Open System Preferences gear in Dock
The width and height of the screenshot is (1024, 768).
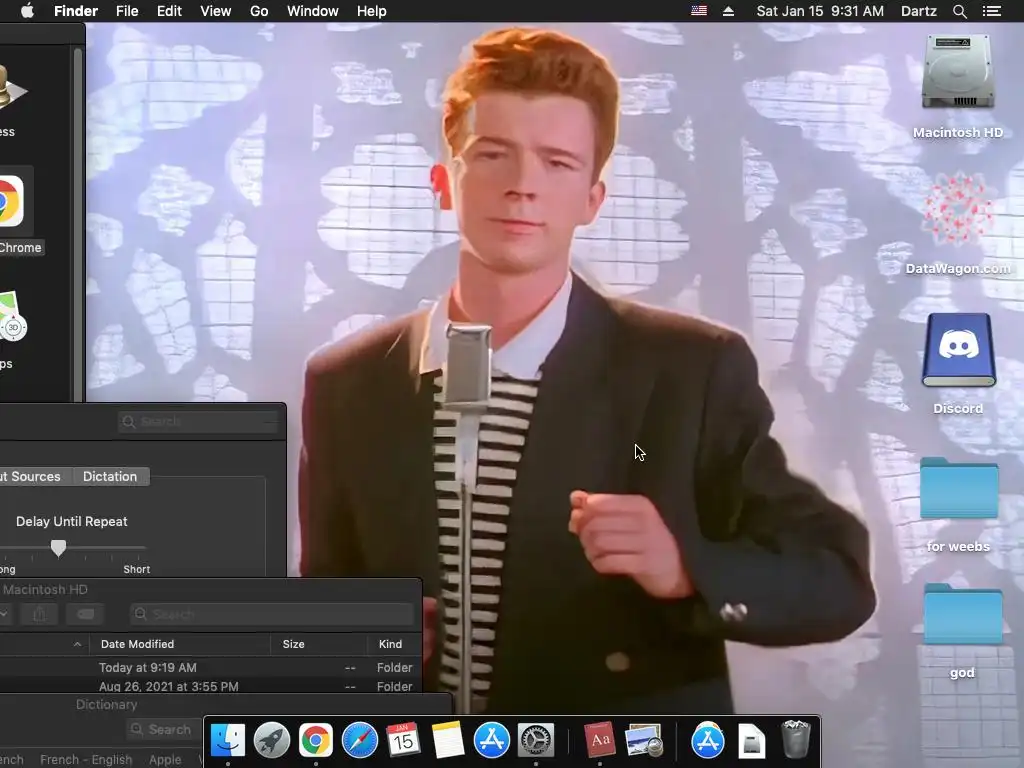(x=536, y=741)
